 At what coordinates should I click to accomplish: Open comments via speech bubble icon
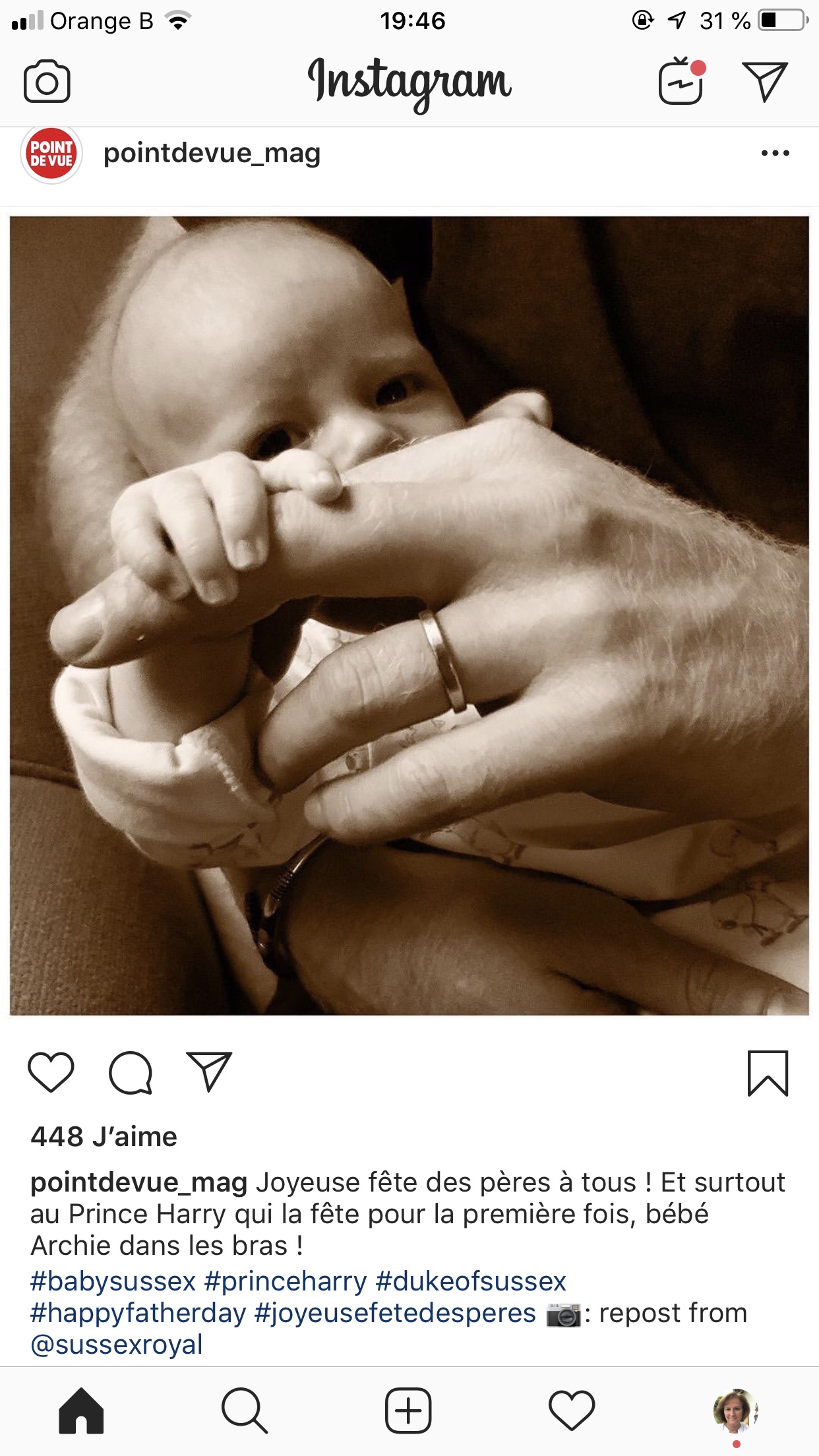click(x=131, y=1072)
